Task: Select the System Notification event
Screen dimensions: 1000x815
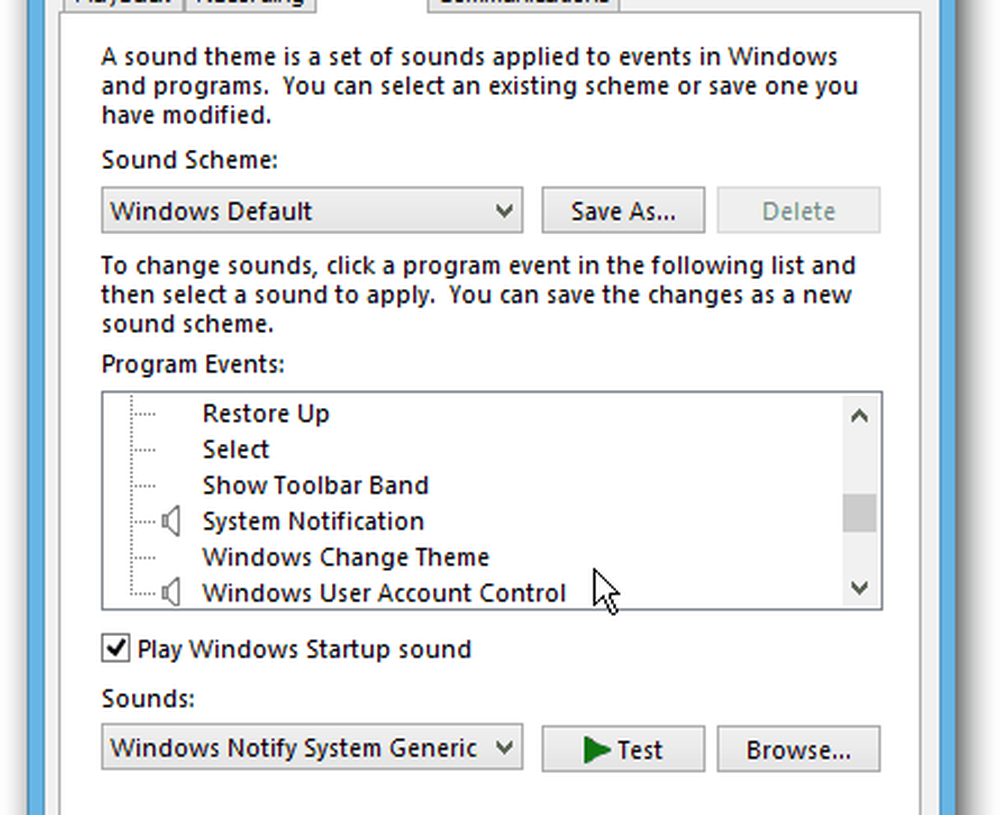Action: click(313, 521)
